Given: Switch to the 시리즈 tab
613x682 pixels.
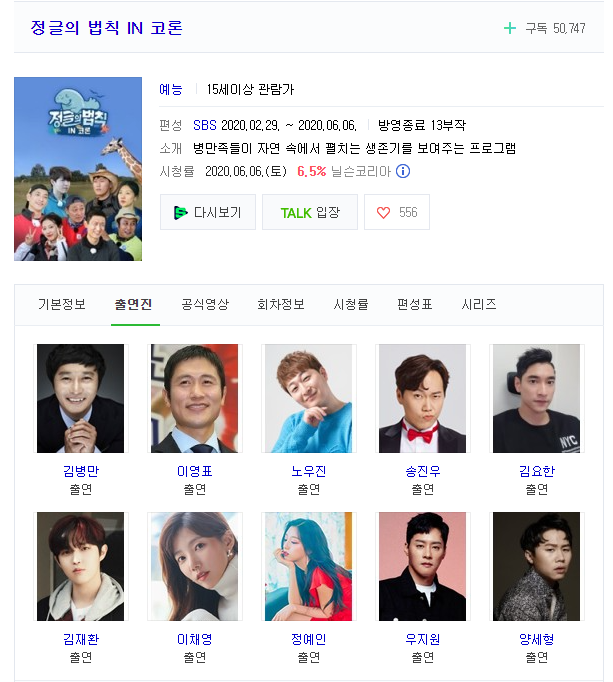Looking at the screenshot, I should click(x=479, y=304).
